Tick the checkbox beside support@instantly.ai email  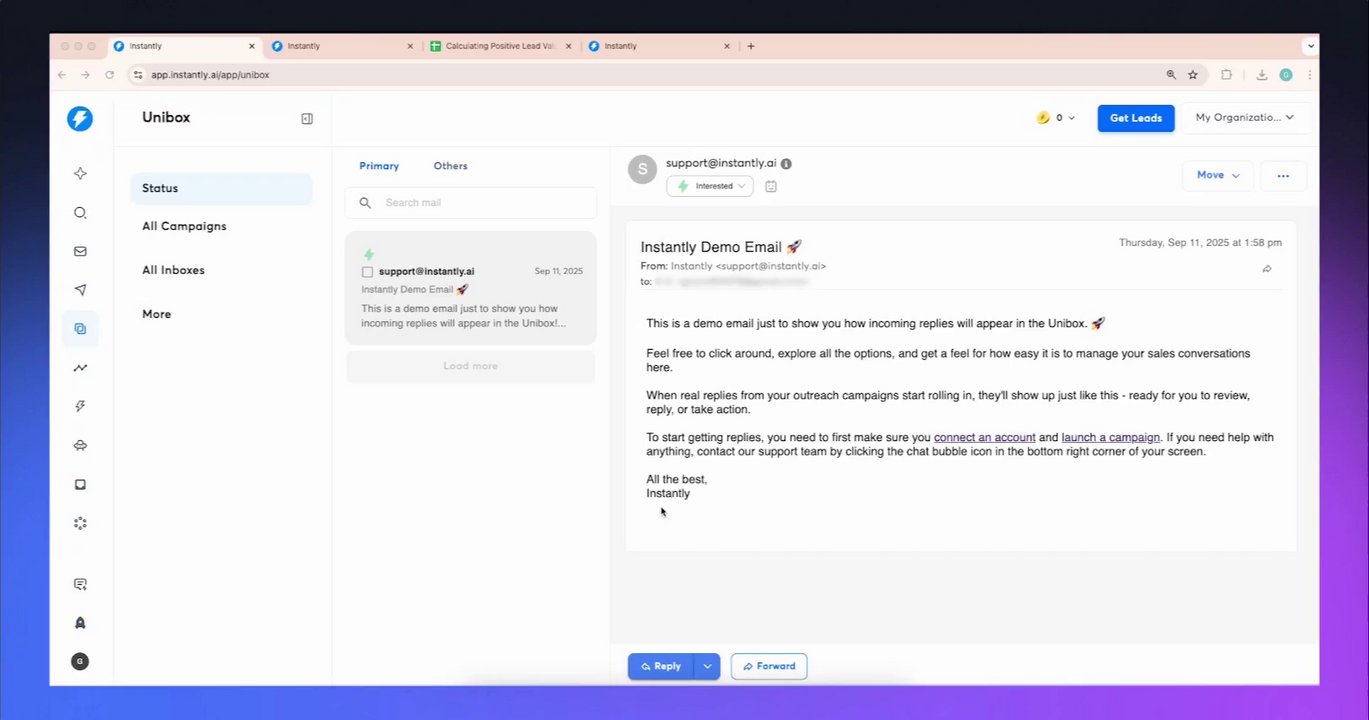(x=367, y=272)
